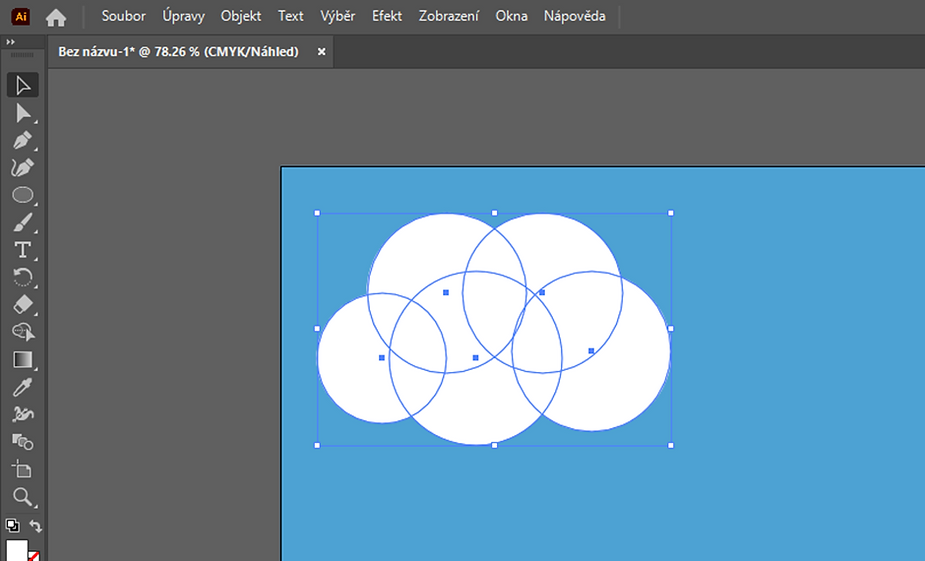This screenshot has width=925, height=561.
Task: Select the Ellipse tool
Action: (x=23, y=195)
